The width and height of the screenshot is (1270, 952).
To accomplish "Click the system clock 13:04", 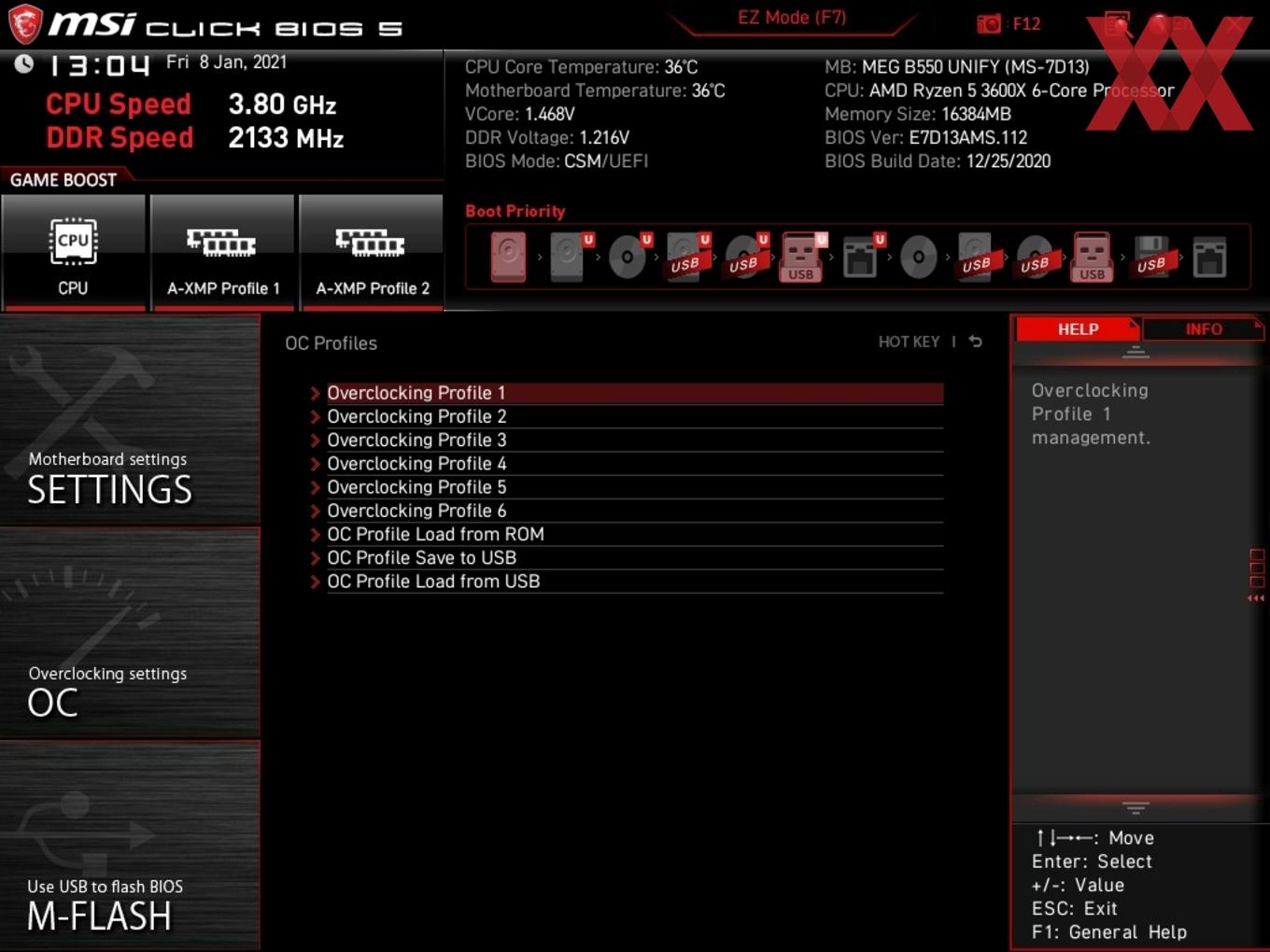I will coord(98,65).
